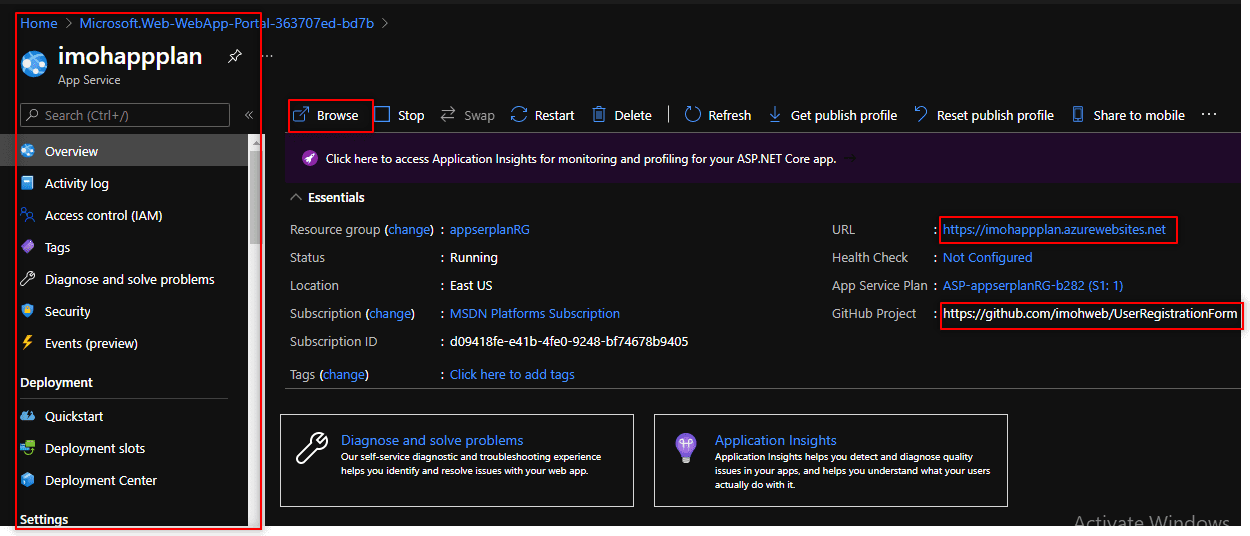Click the purple Tags icon
The height and width of the screenshot is (536, 1250).
tap(28, 247)
